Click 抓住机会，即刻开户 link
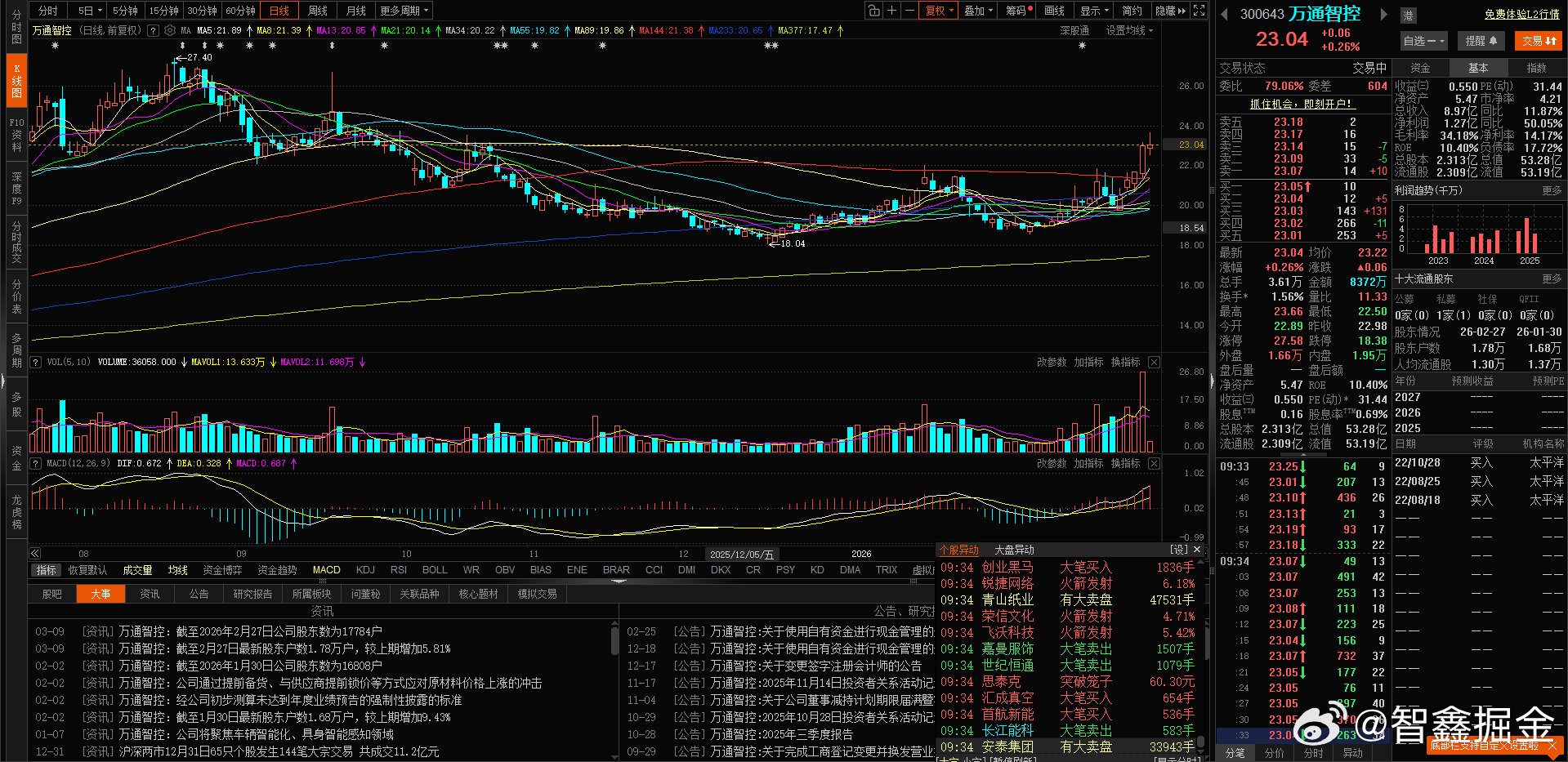This screenshot has height=762, width=1568. pyautogui.click(x=1302, y=104)
